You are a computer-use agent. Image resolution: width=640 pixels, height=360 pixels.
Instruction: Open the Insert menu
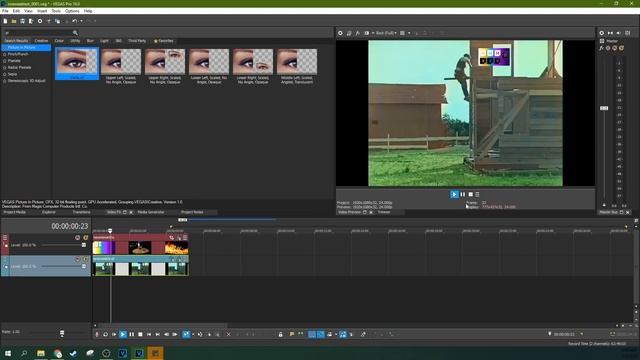[42, 11]
